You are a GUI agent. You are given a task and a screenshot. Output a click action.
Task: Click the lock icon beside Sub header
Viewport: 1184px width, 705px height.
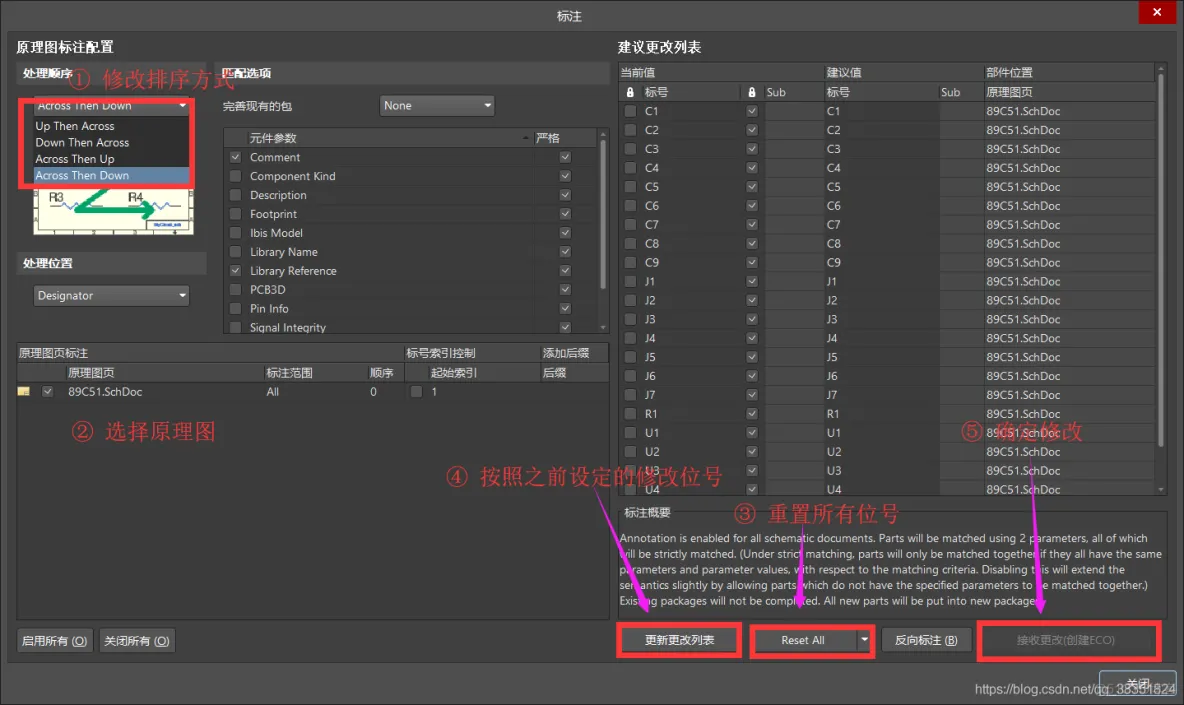point(751,92)
